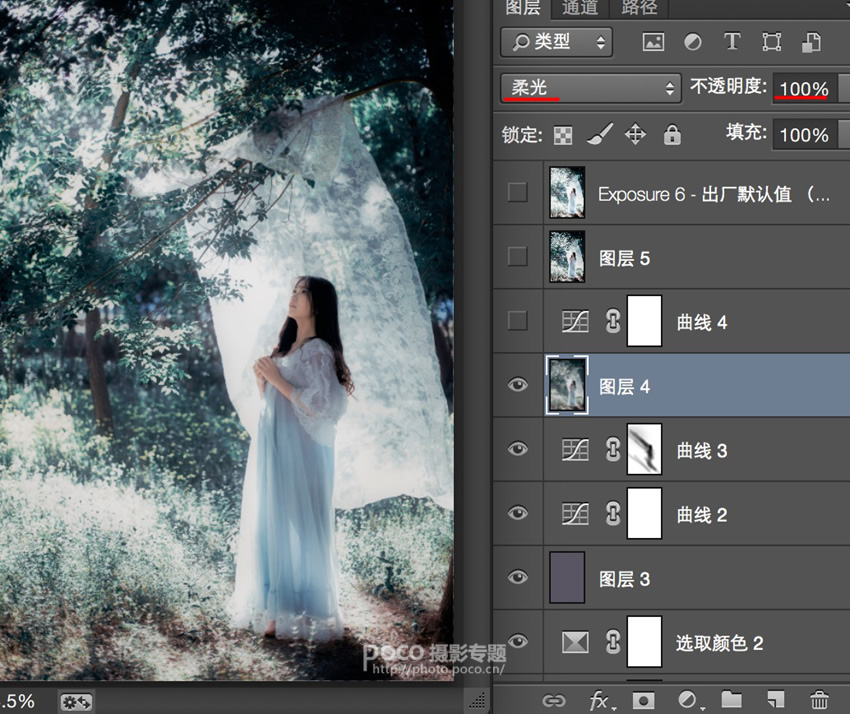Click the 填充 100% value field

click(804, 134)
